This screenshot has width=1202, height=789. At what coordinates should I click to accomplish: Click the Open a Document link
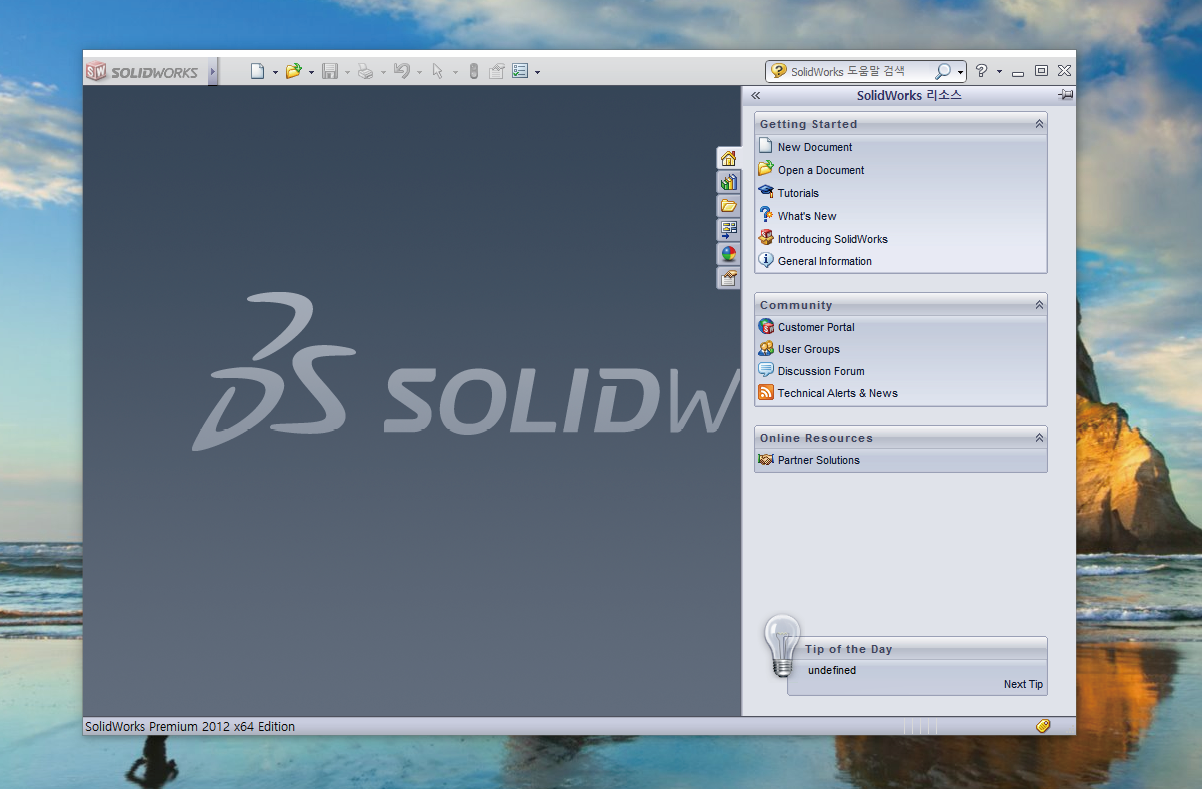click(821, 170)
